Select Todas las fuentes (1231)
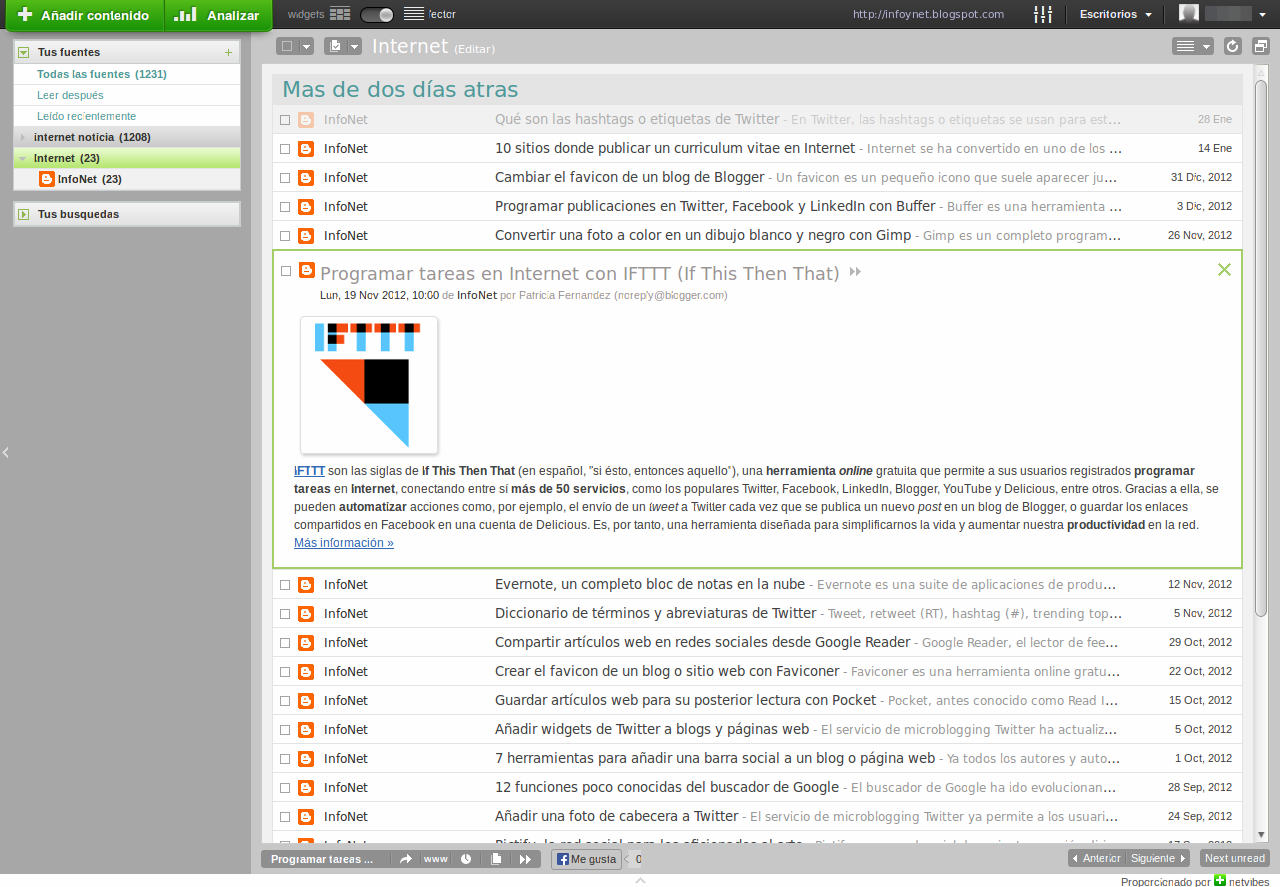Screen dimensions: 1280x887 coord(102,74)
